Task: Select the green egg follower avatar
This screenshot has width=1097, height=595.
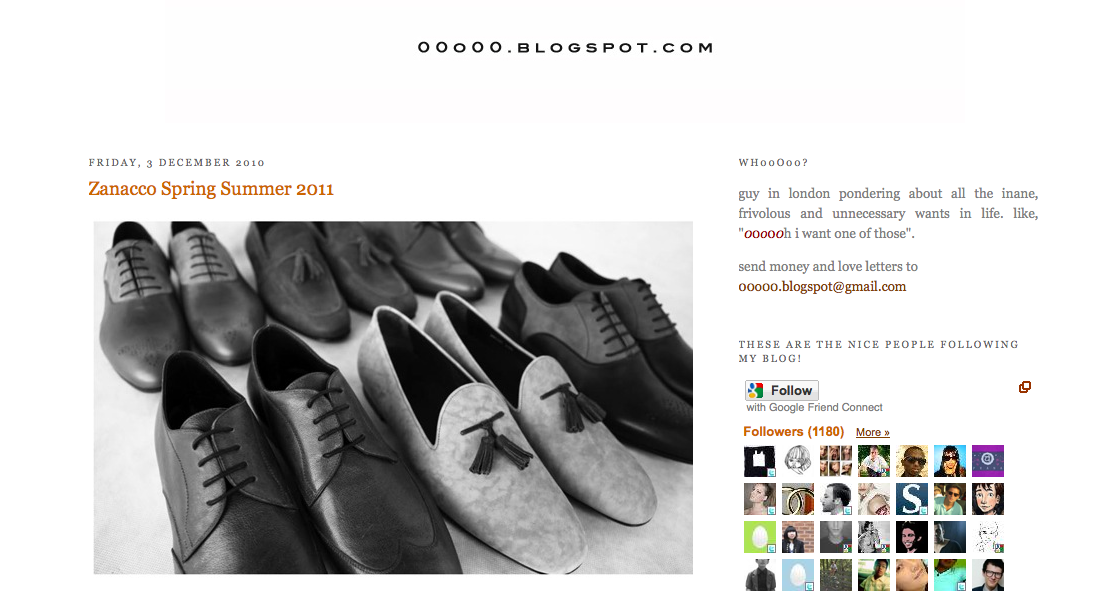Action: pyautogui.click(x=760, y=537)
